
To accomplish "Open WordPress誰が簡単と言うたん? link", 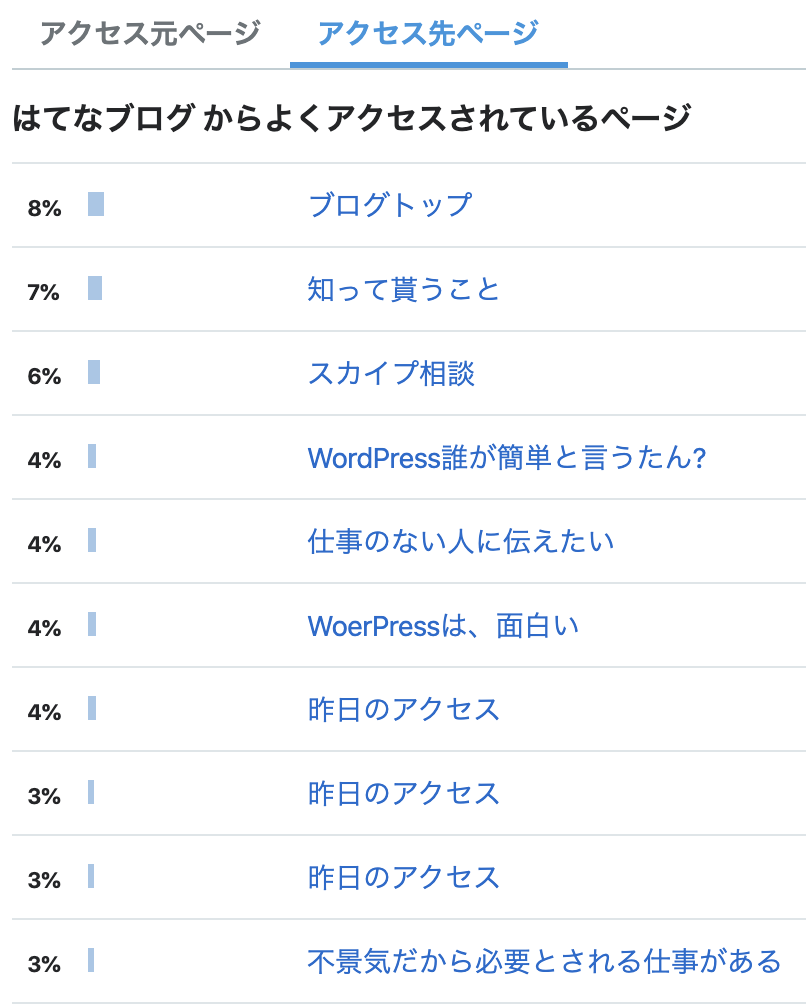I will tap(507, 458).
